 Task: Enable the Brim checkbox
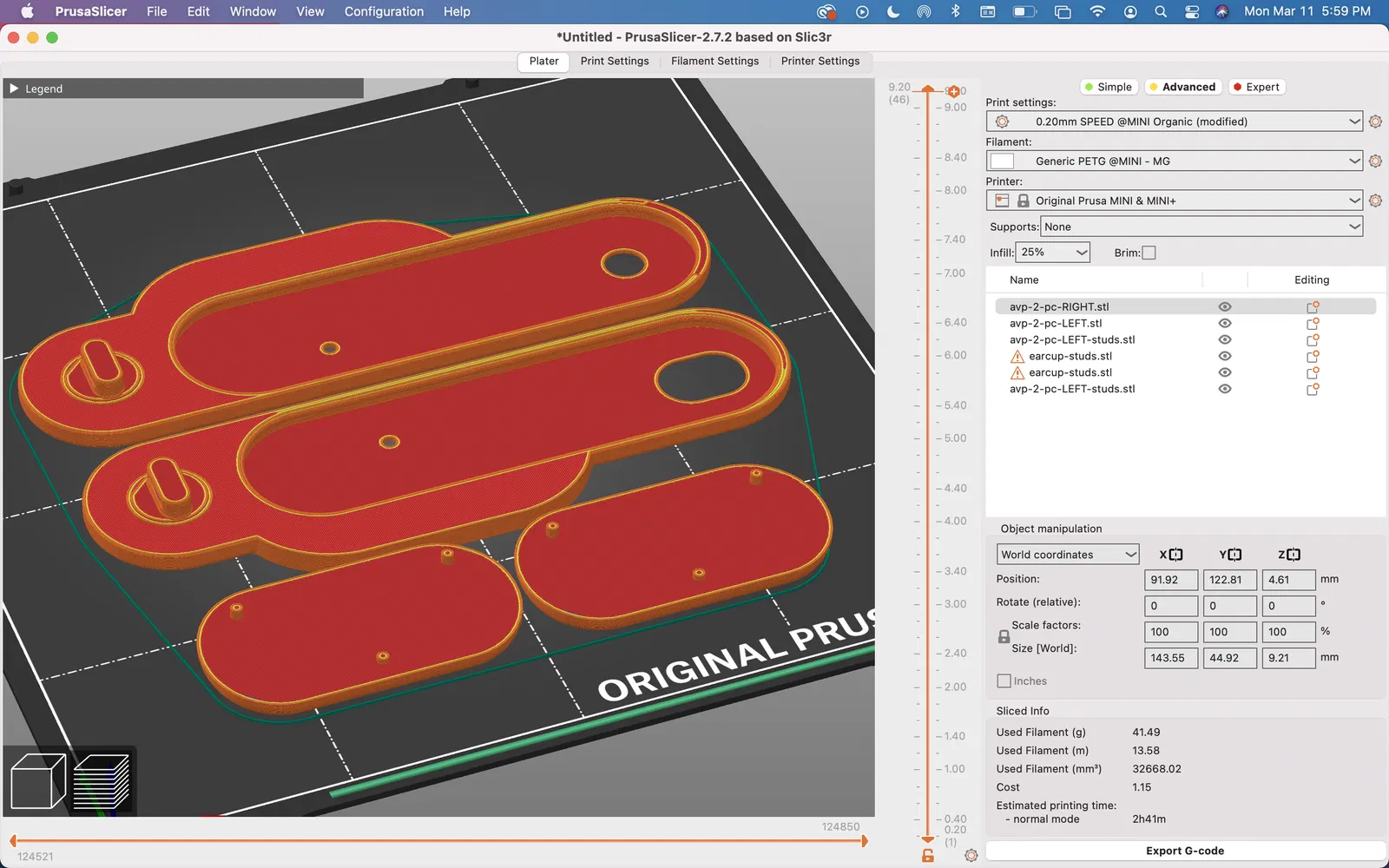coord(1149,253)
